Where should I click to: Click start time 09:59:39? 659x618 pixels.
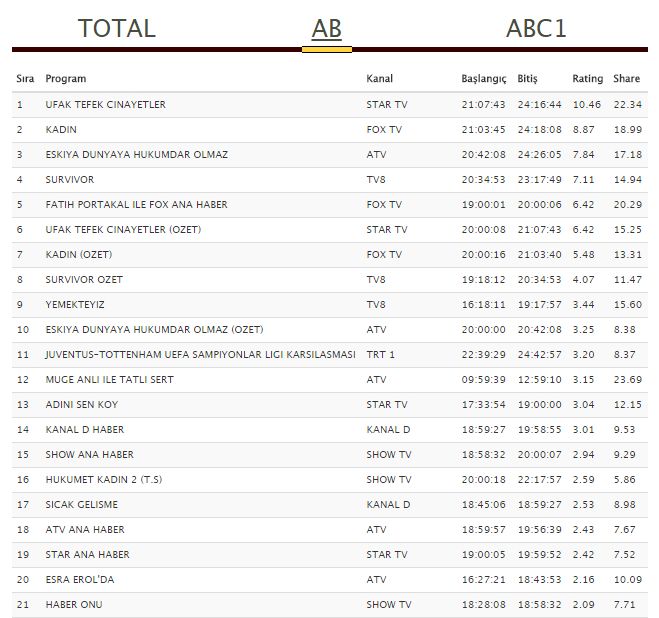pyautogui.click(x=484, y=380)
